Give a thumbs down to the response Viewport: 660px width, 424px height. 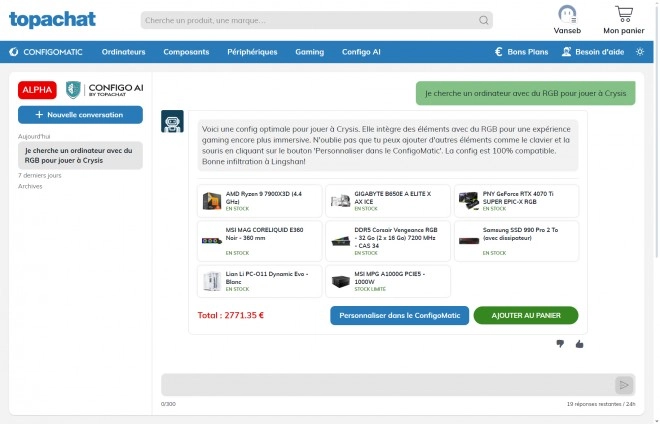(x=560, y=344)
